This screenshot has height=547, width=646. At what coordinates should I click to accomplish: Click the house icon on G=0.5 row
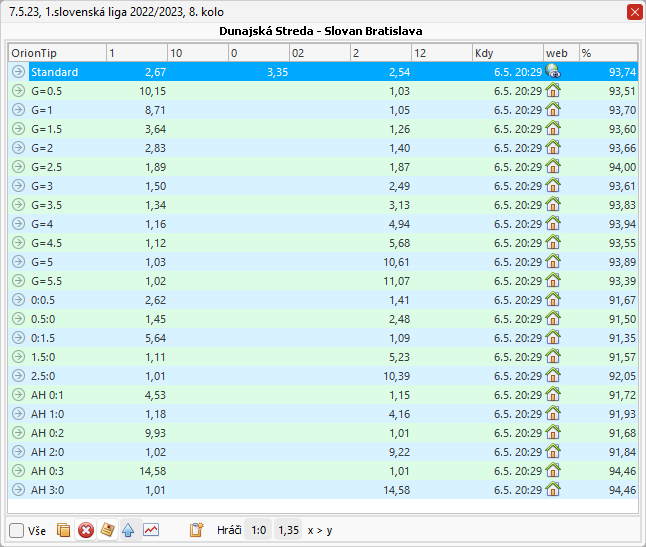click(553, 90)
